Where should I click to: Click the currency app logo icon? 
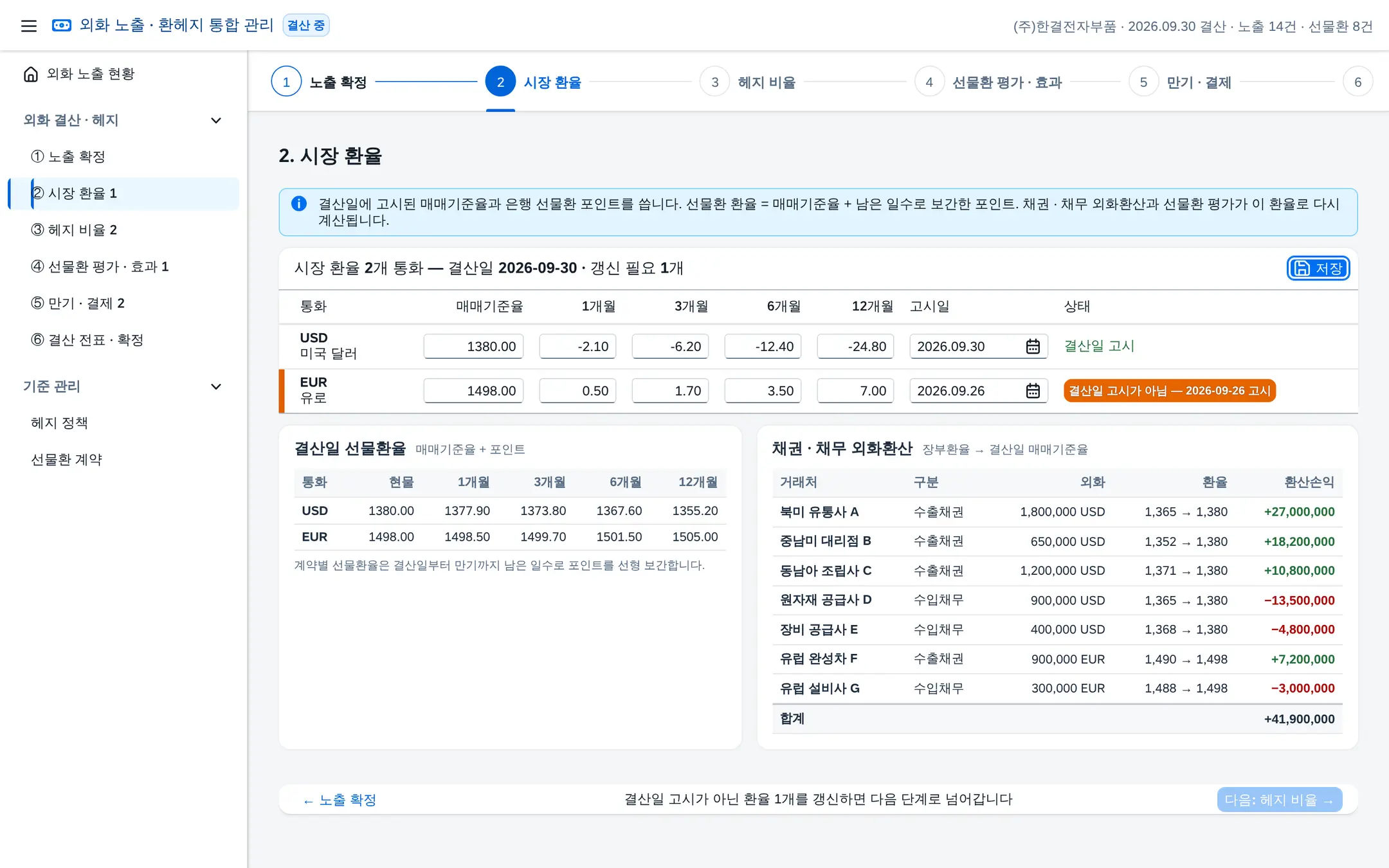click(62, 26)
